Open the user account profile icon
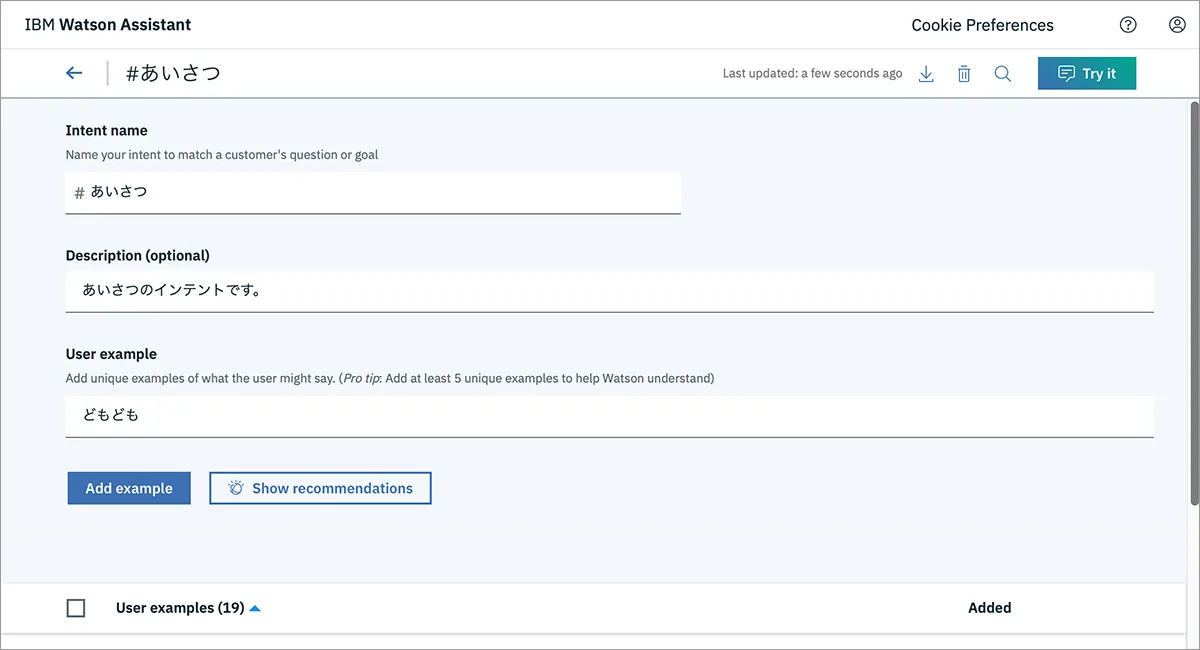Screen dimensions: 1200x650 (1177, 25)
